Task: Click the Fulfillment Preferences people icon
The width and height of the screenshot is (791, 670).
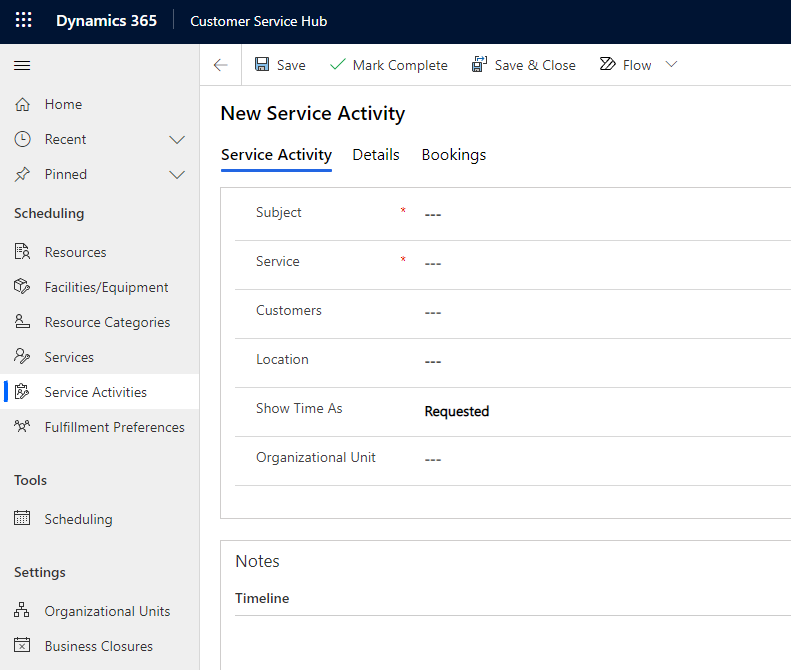Action: pyautogui.click(x=22, y=426)
